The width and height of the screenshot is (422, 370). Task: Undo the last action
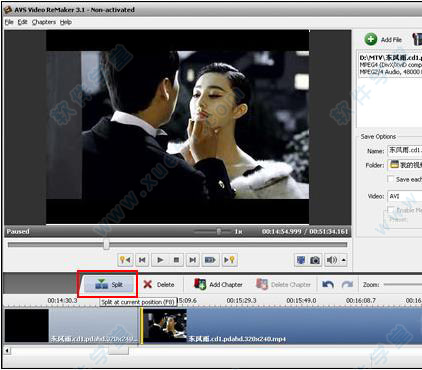pos(328,284)
